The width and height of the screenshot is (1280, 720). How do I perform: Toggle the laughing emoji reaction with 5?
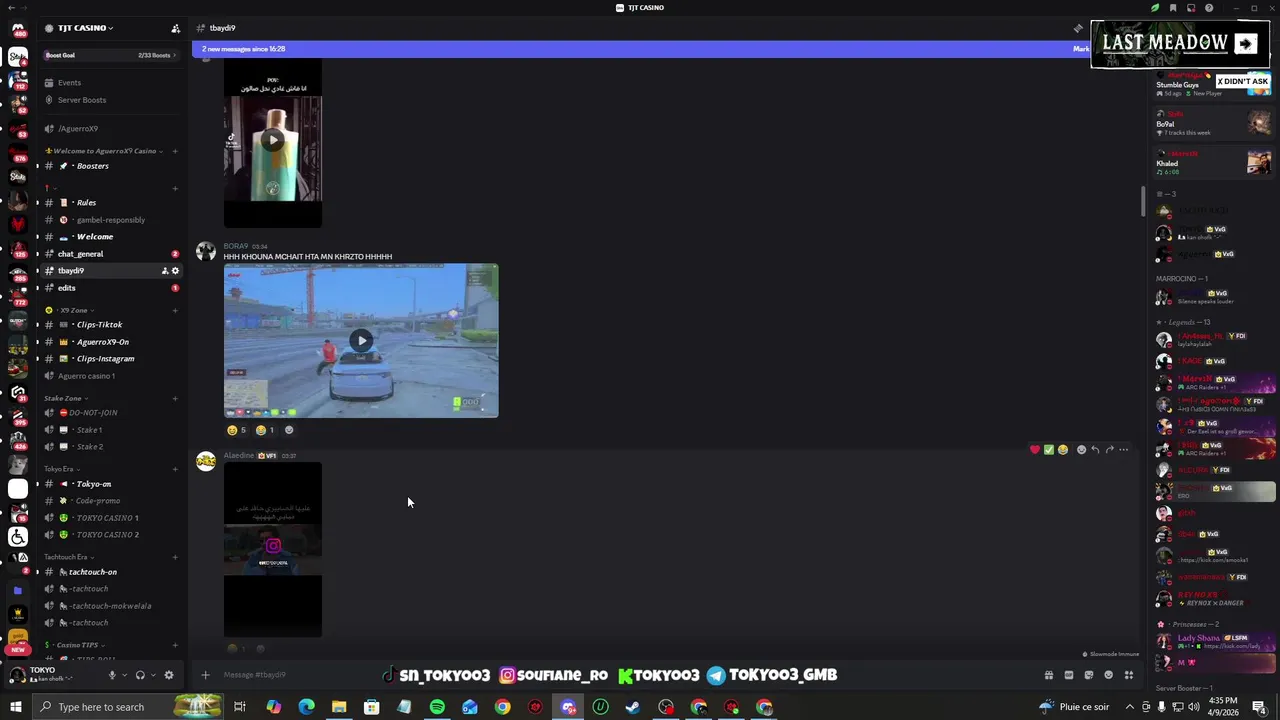click(x=236, y=430)
